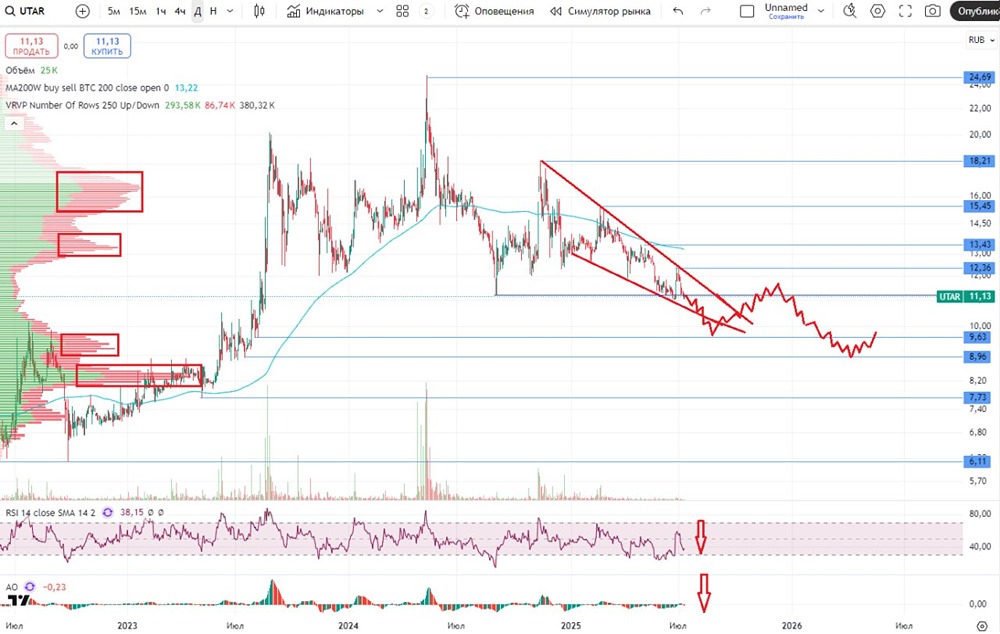
Task: Select the 18,21 price level label
Action: (980, 161)
